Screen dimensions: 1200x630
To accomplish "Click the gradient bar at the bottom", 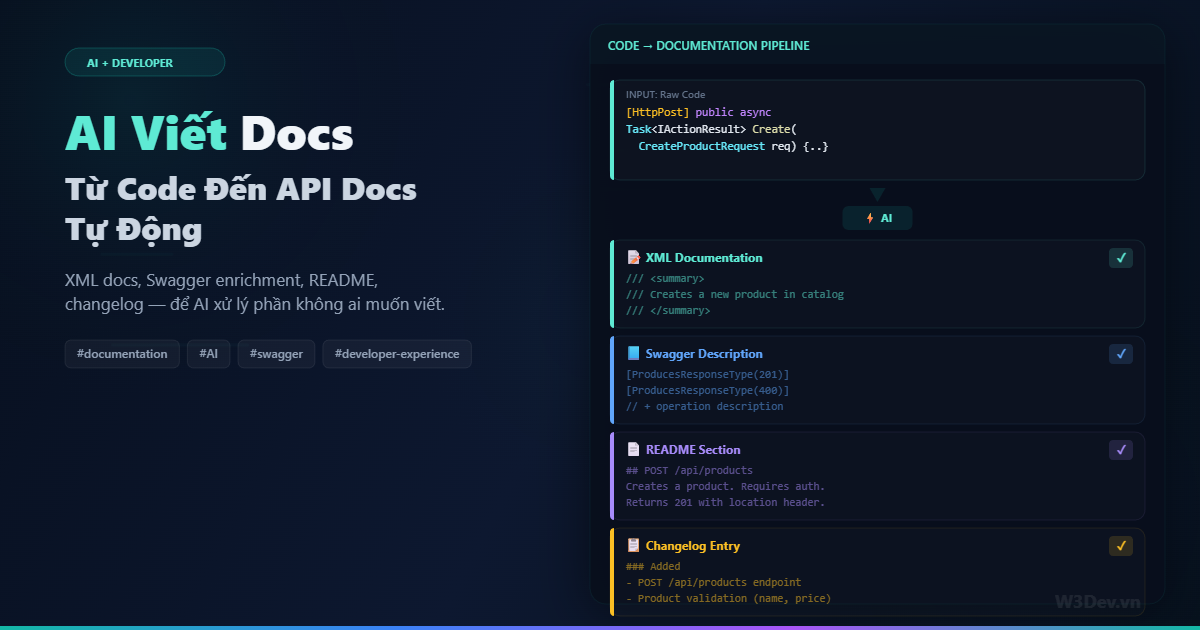I will [600, 626].
